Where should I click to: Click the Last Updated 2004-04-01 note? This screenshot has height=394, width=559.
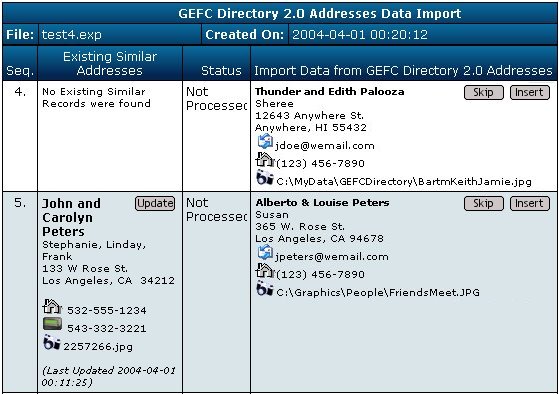[109, 376]
